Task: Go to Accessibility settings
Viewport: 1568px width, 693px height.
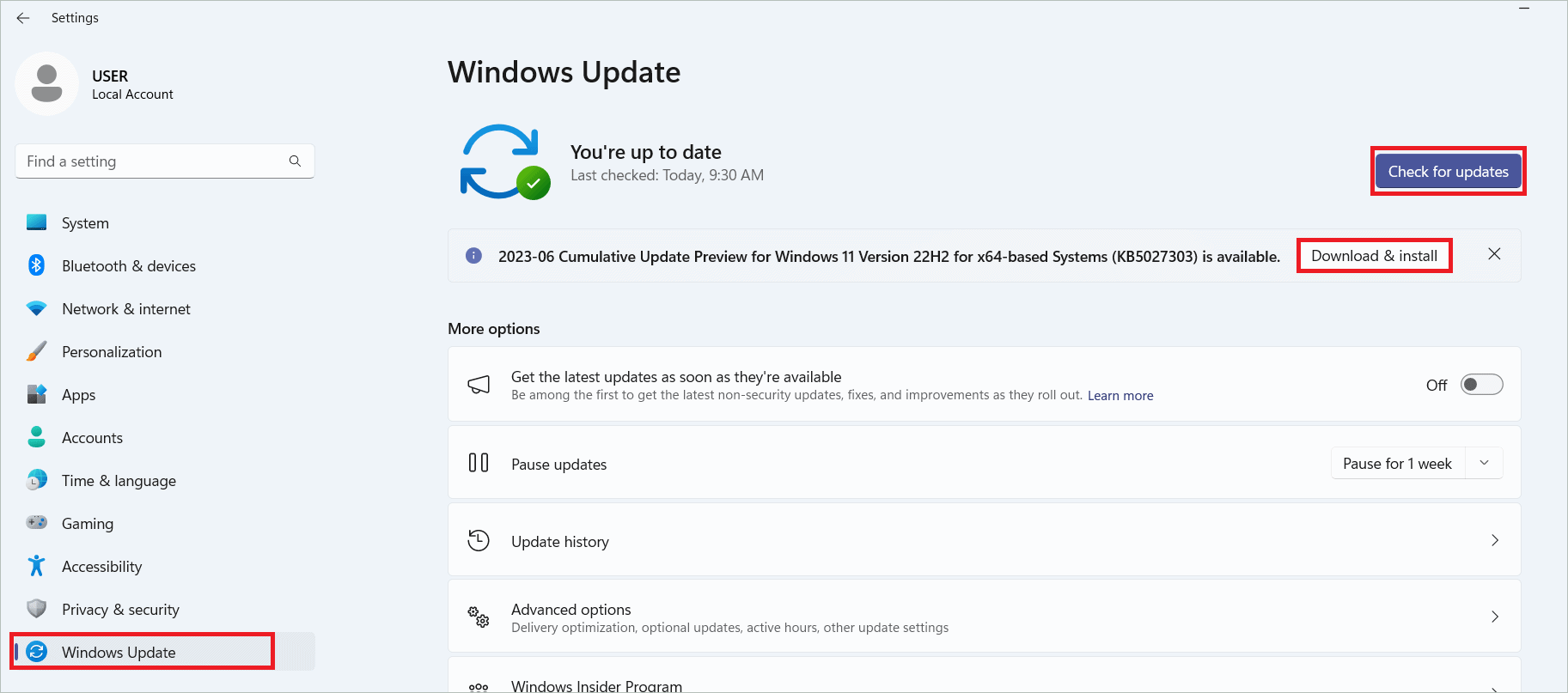Action: tap(165, 566)
